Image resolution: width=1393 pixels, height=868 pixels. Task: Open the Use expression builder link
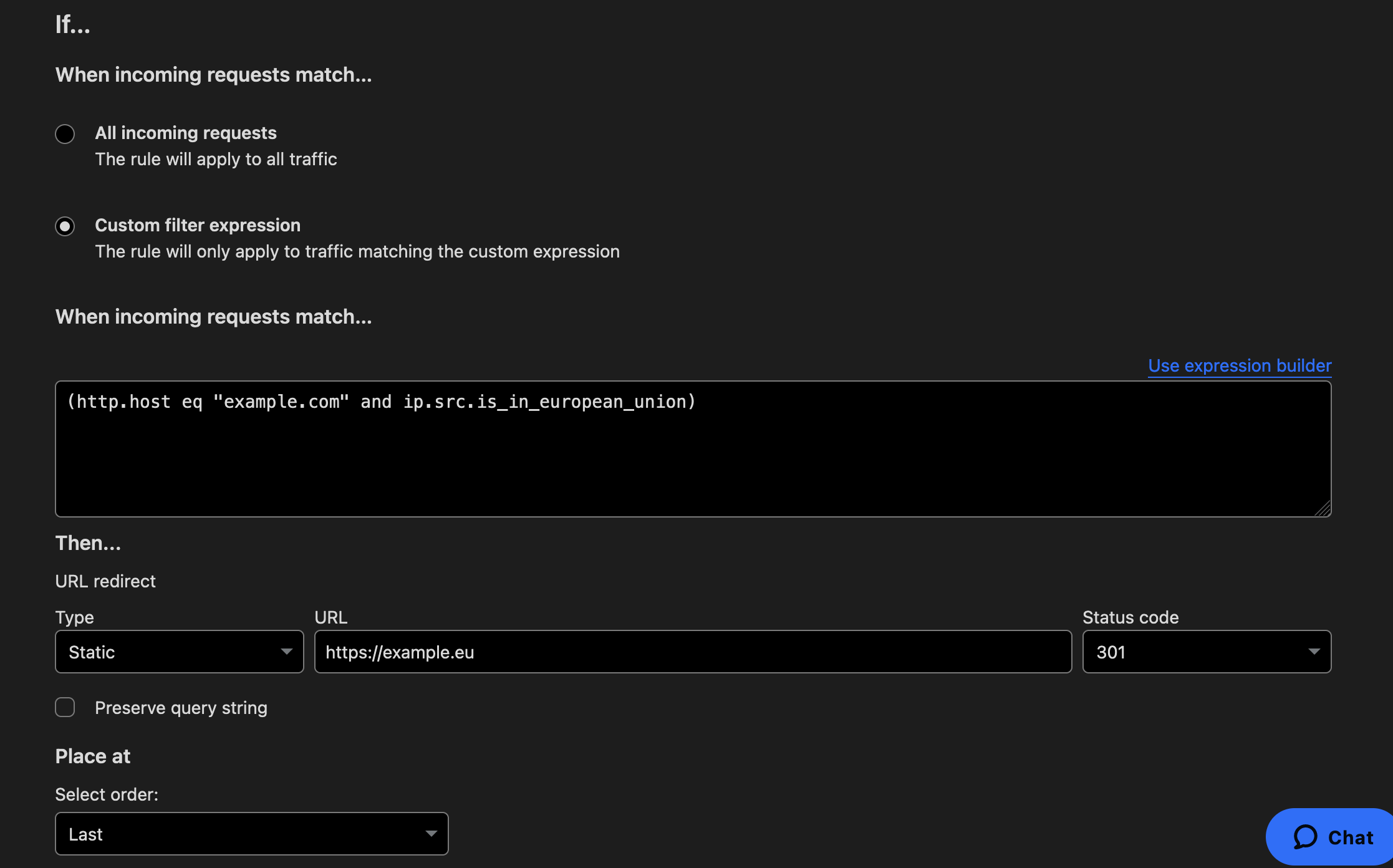coord(1240,365)
